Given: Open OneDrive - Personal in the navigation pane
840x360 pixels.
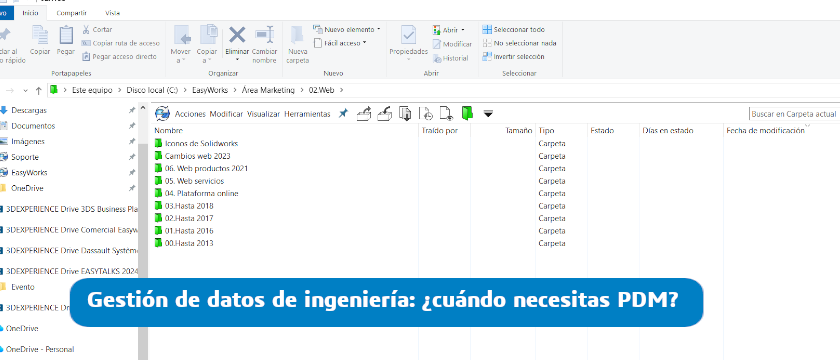Looking at the screenshot, I should (40, 349).
